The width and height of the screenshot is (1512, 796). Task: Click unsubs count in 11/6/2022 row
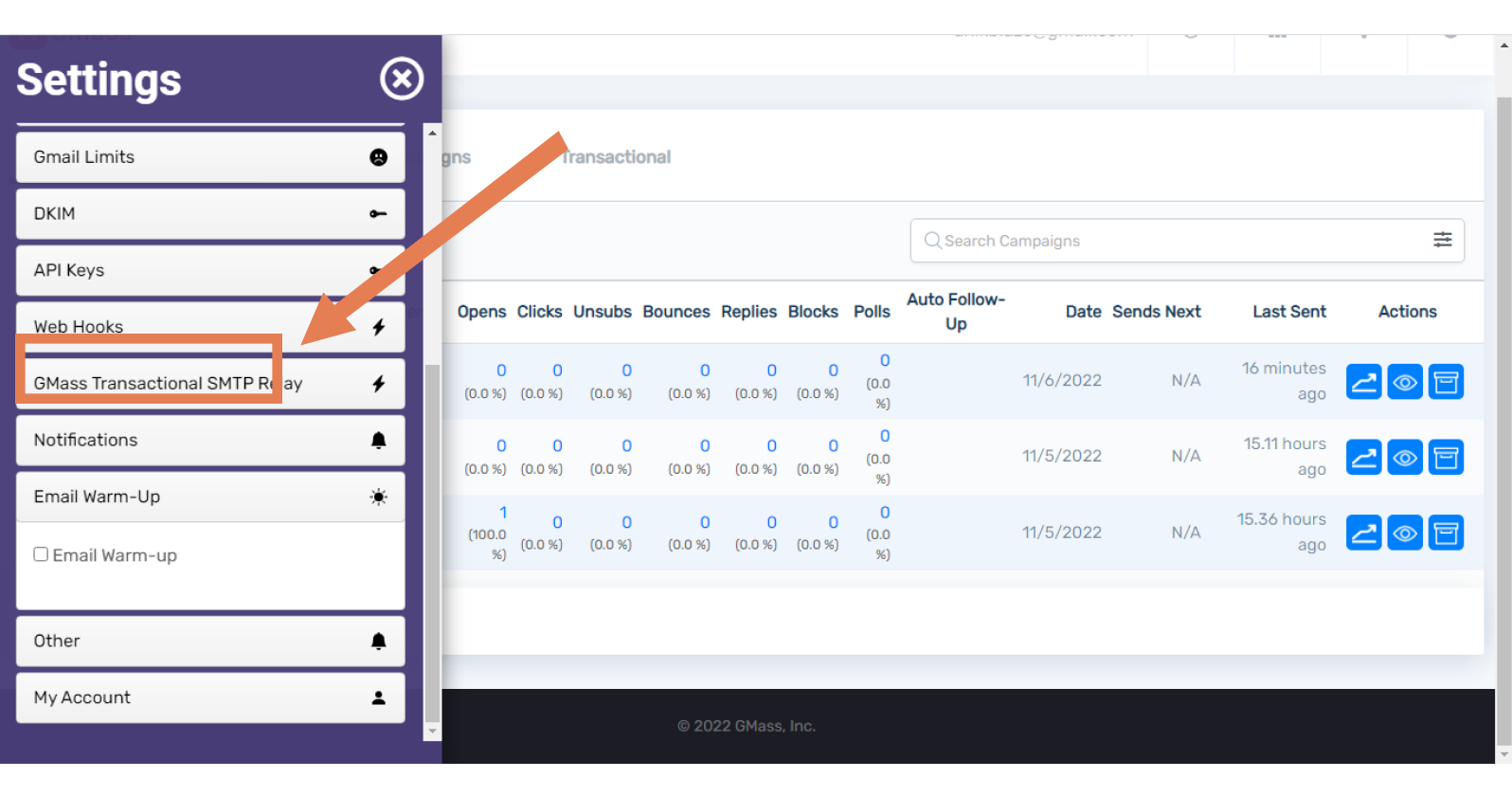[626, 371]
